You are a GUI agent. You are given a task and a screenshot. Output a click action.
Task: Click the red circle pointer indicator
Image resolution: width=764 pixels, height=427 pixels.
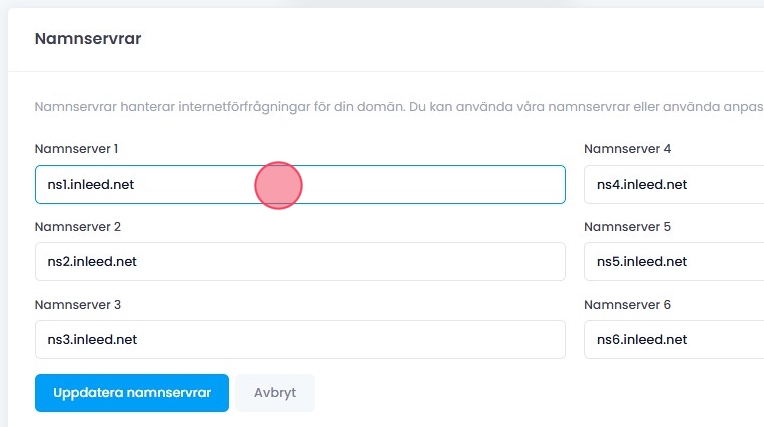coord(278,185)
